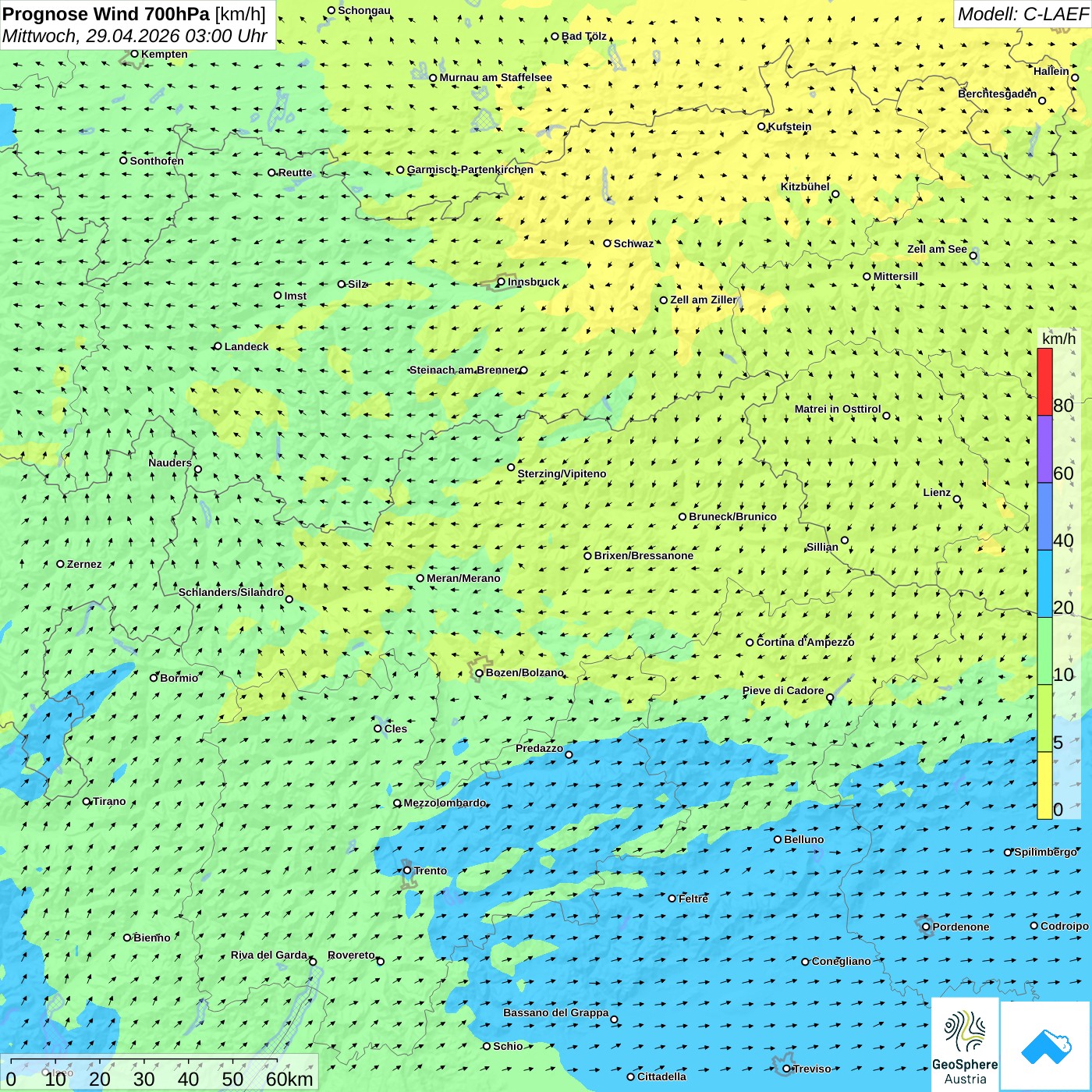Viewport: 1092px width, 1092px height.
Task: Click the Bassano del Grappa marker
Action: 614,1019
